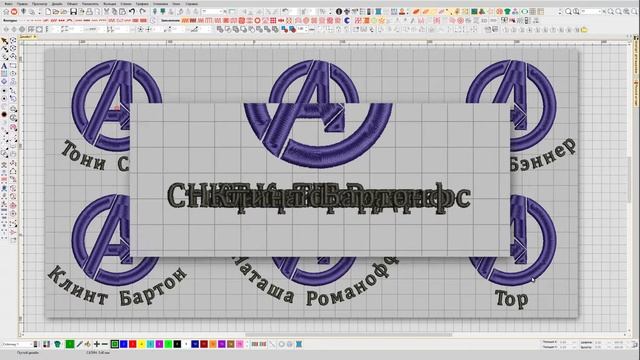Undo the last action
The height and width of the screenshot is (360, 640).
pos(132,11)
